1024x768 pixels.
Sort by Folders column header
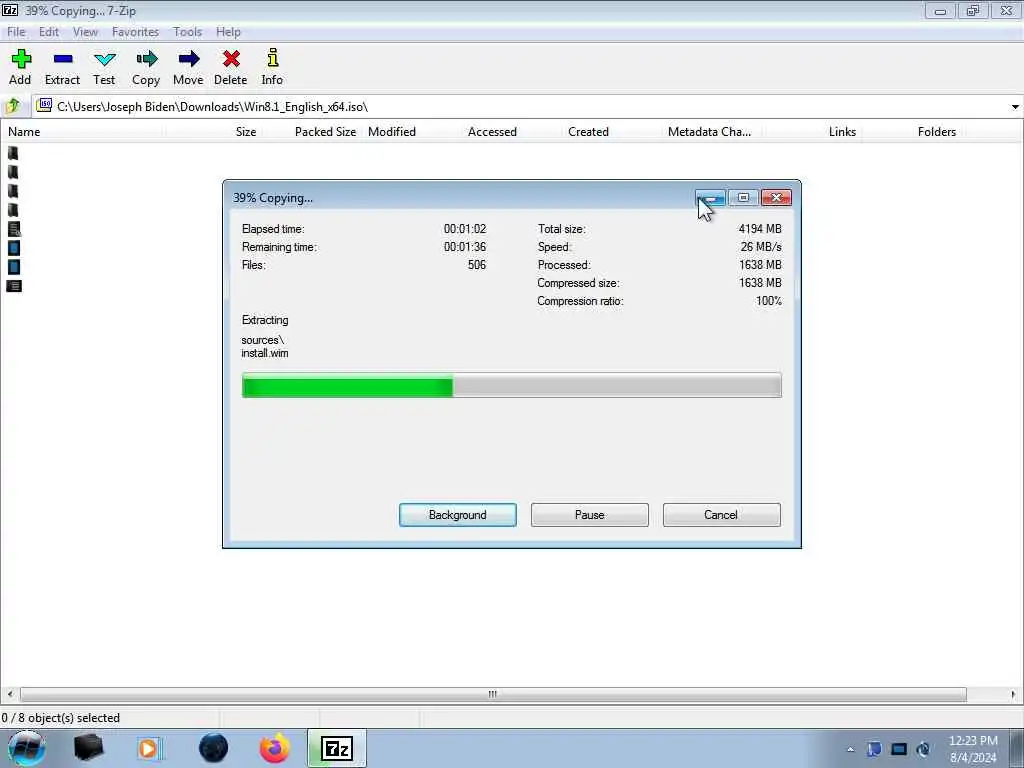point(936,132)
